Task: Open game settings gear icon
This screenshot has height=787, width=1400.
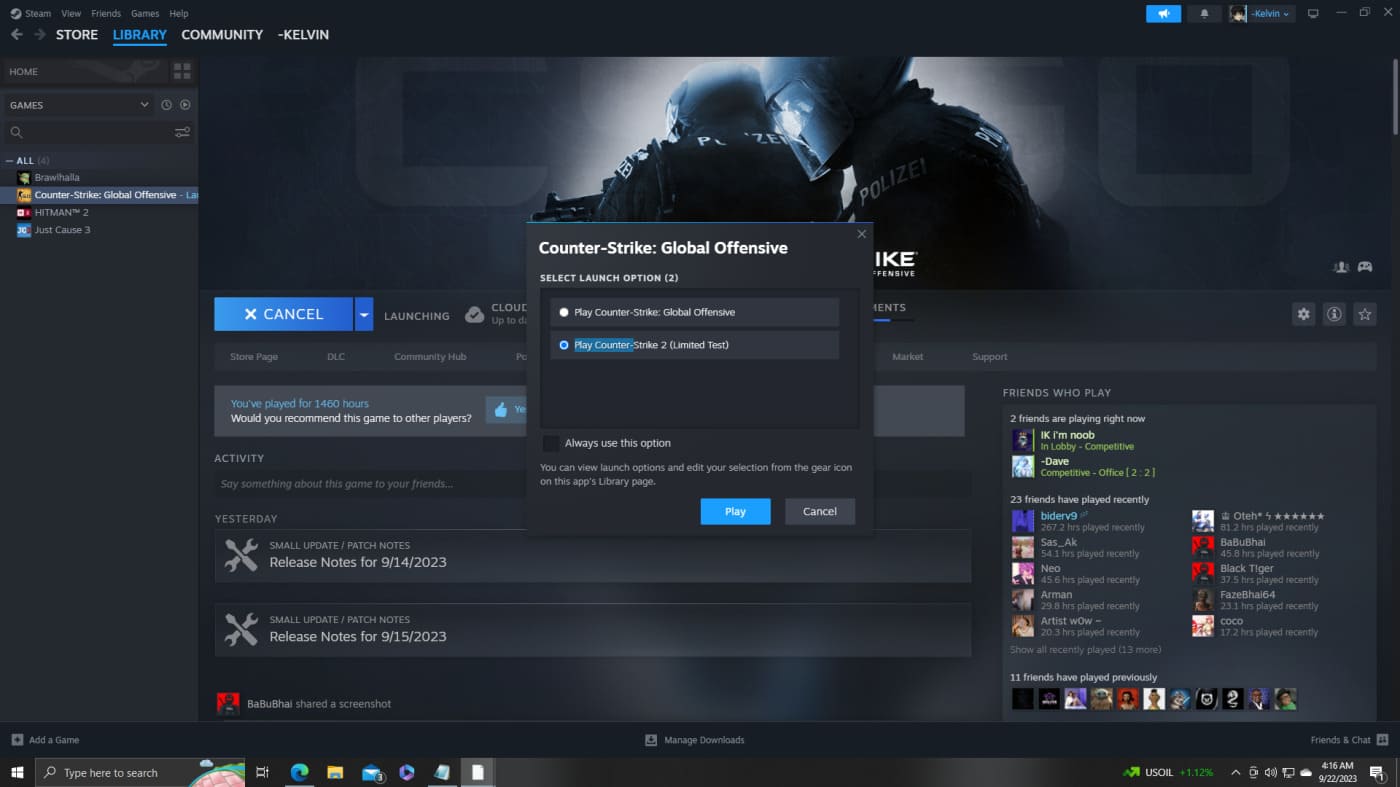Action: tap(1303, 314)
